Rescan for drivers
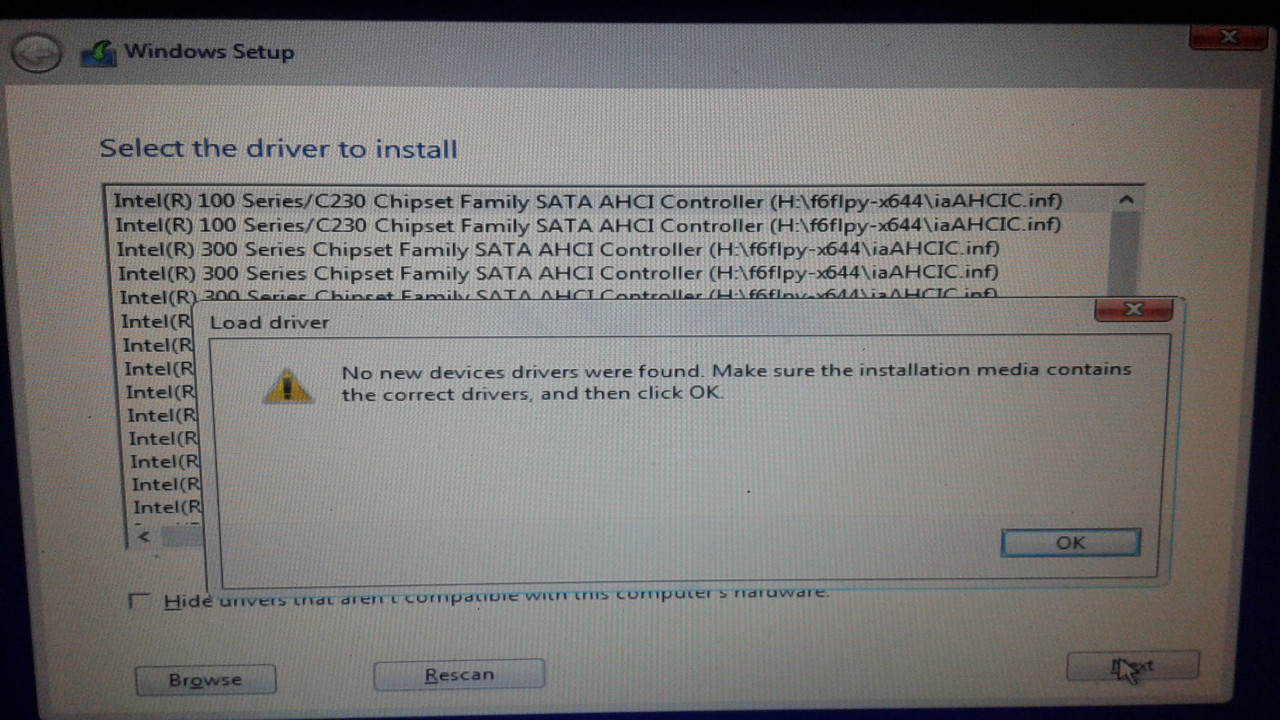Viewport: 1280px width, 720px height. pos(459,675)
